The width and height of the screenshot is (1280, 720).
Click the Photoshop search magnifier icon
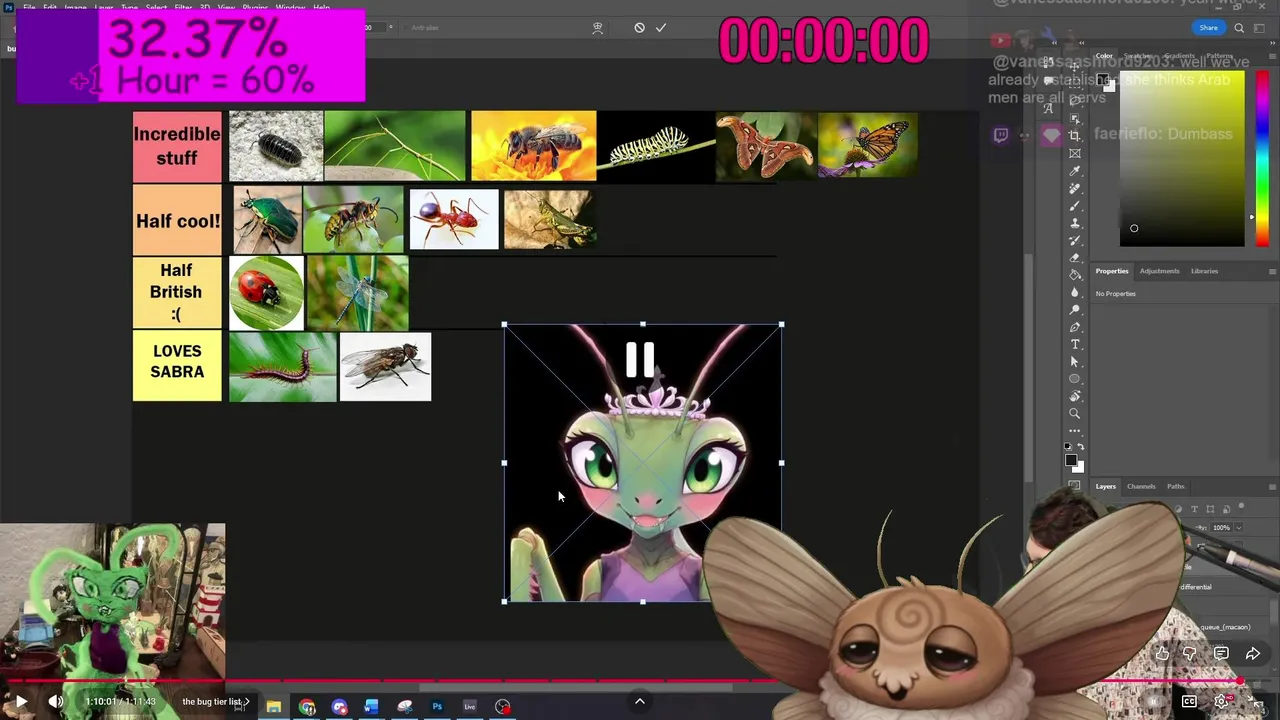tap(1239, 28)
